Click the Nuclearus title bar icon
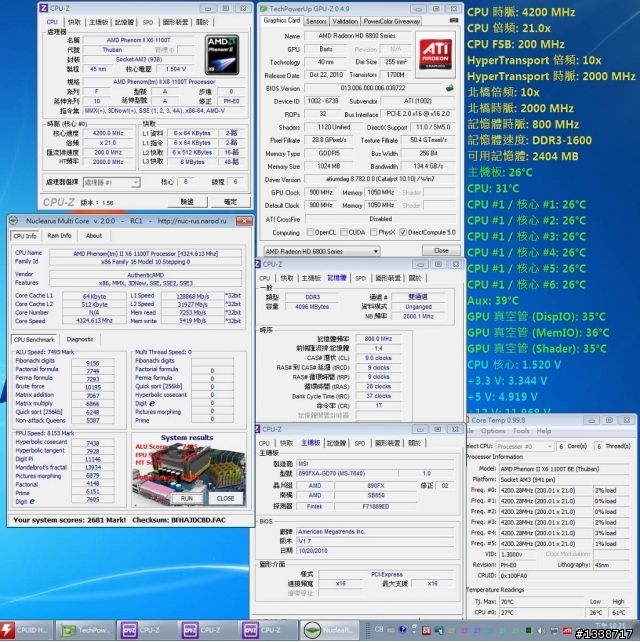The height and width of the screenshot is (642, 640). point(14,221)
